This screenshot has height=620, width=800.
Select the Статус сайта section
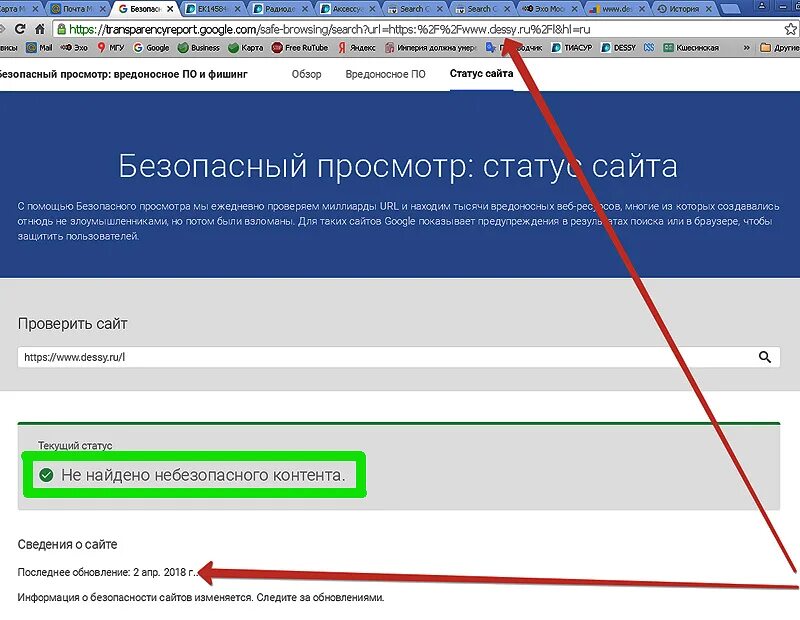[481, 73]
